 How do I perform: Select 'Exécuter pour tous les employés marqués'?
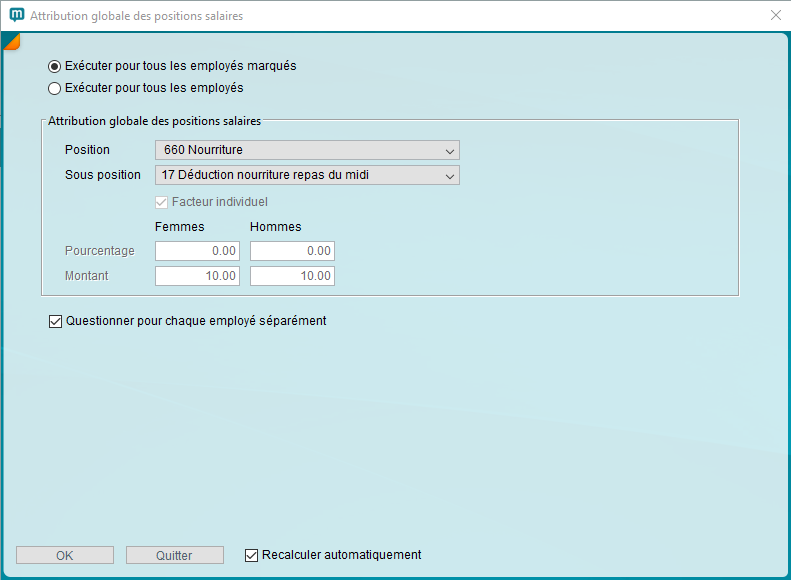click(x=55, y=66)
